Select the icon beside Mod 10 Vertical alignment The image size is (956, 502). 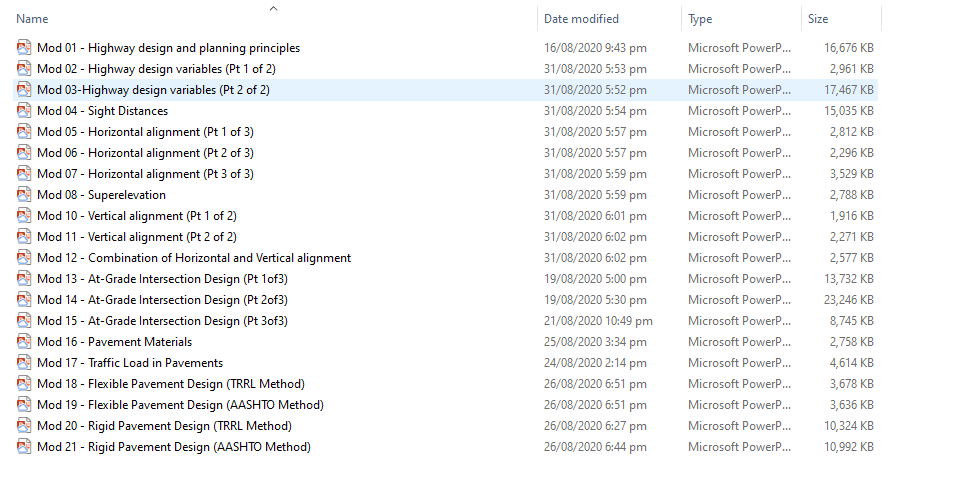coord(24,216)
